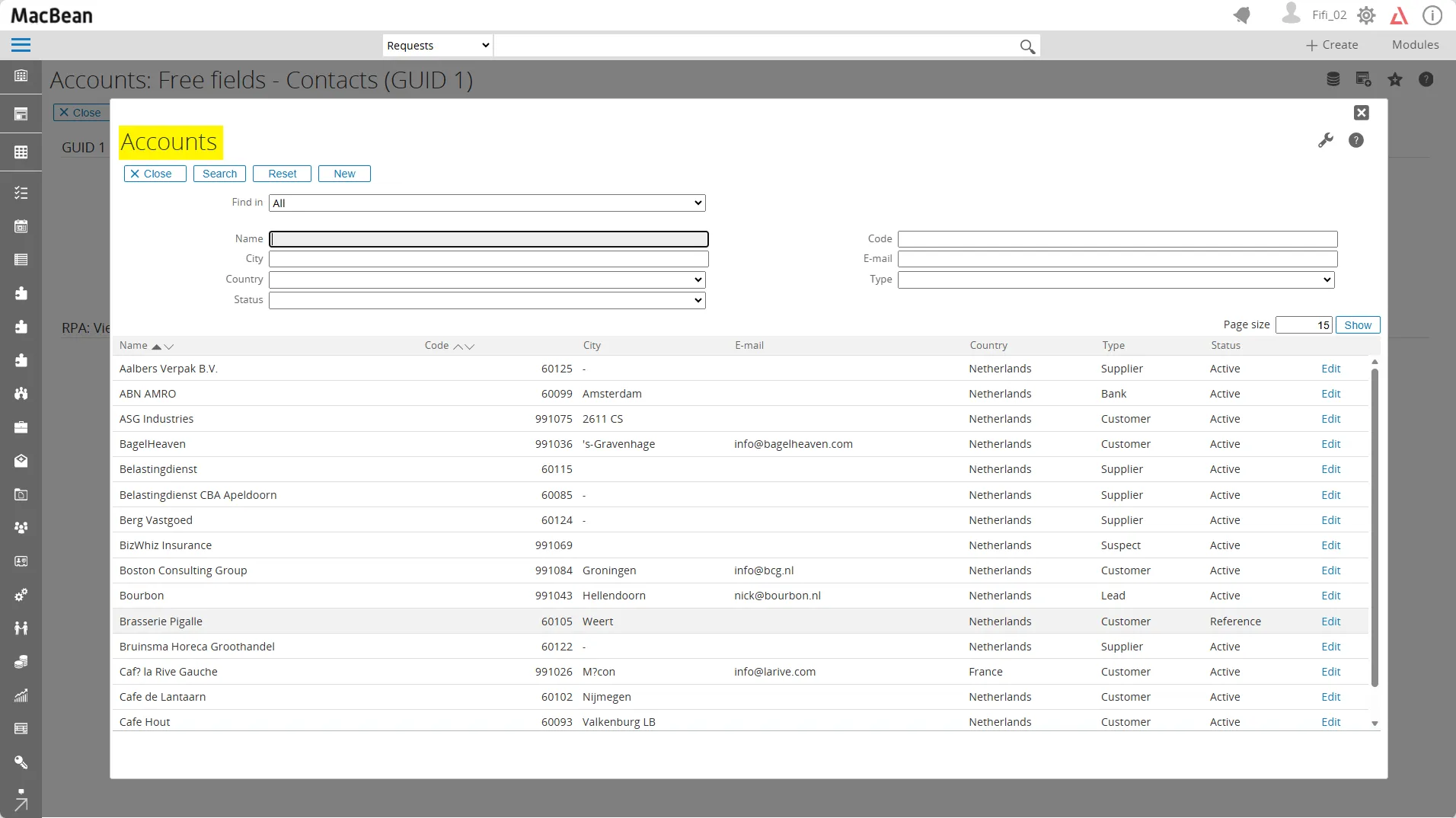
Task: Open the Status dropdown filter
Action: pyautogui.click(x=487, y=300)
